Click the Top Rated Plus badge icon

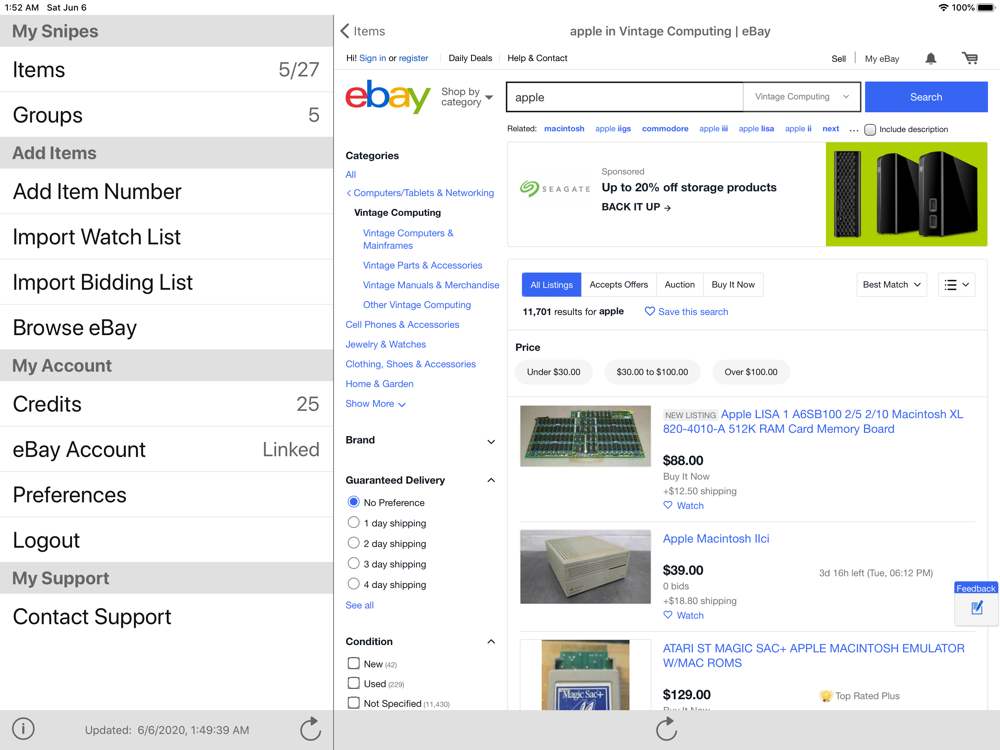[x=825, y=696]
